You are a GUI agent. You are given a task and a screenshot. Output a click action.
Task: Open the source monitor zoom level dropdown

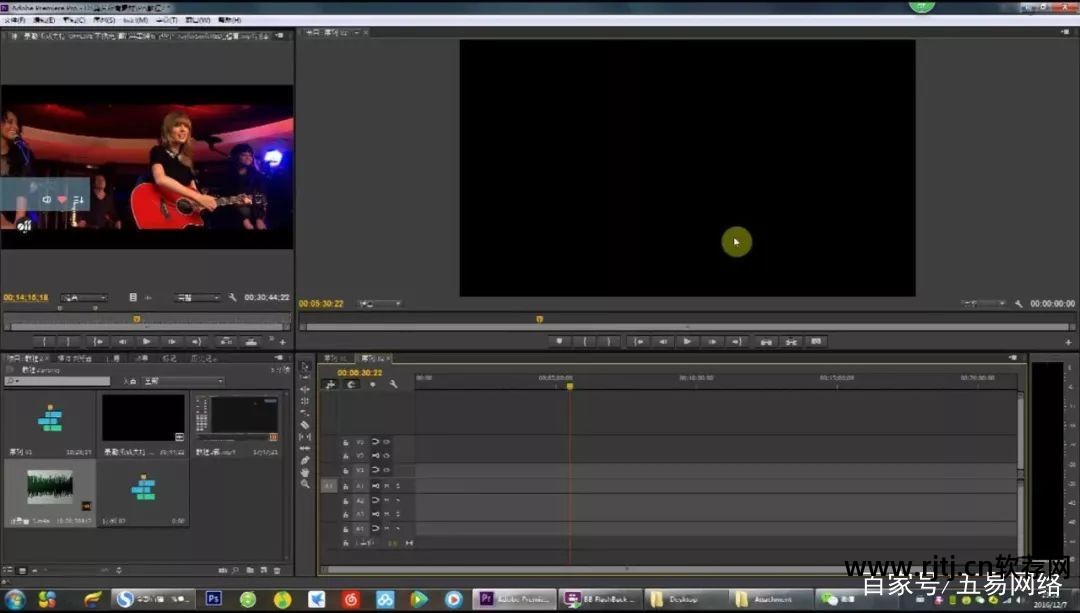click(x=84, y=297)
